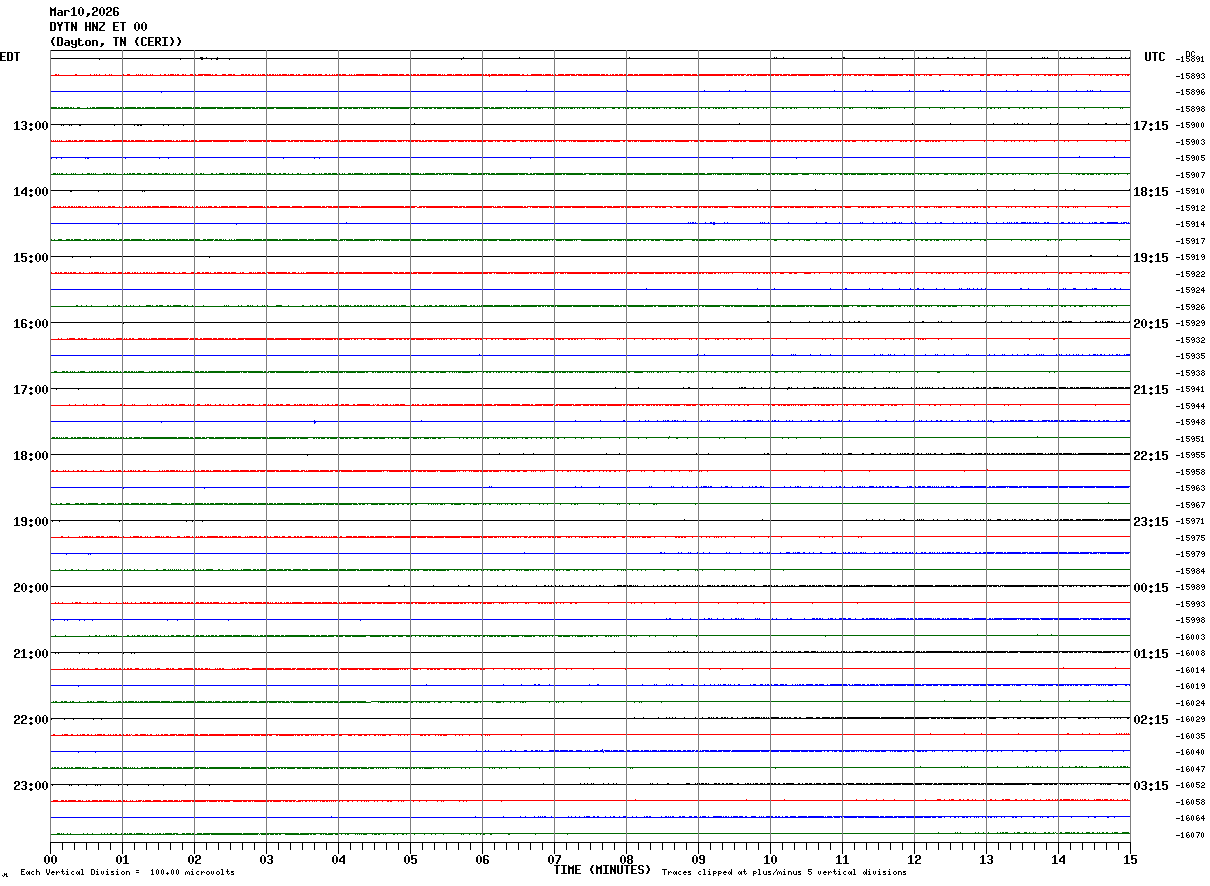Pick the 20:15 UTC row label
Image resolution: width=1210 pixels, height=886 pixels.
point(1151,324)
